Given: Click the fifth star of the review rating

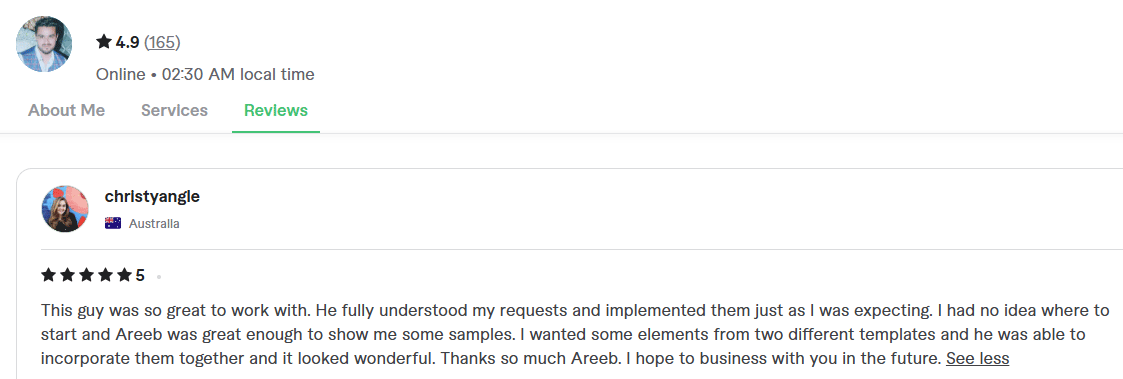Looking at the screenshot, I should (124, 275).
